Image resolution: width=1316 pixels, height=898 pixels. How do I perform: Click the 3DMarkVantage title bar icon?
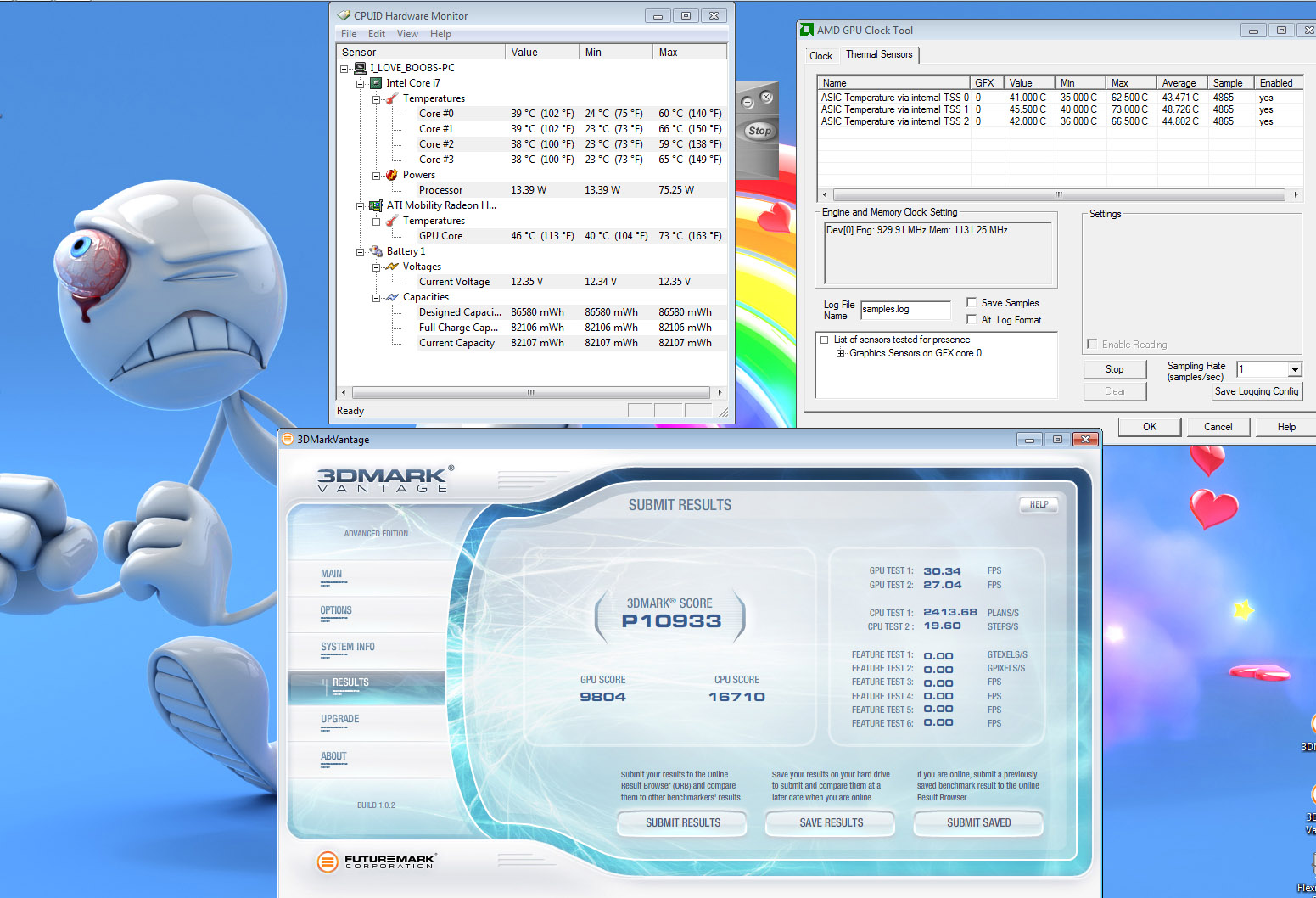click(288, 439)
